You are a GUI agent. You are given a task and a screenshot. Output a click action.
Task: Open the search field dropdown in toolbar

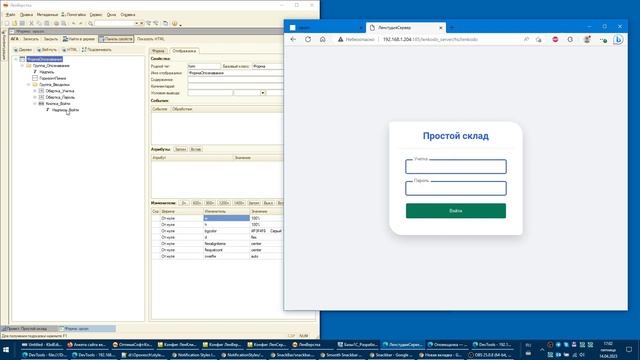[x=137, y=23]
